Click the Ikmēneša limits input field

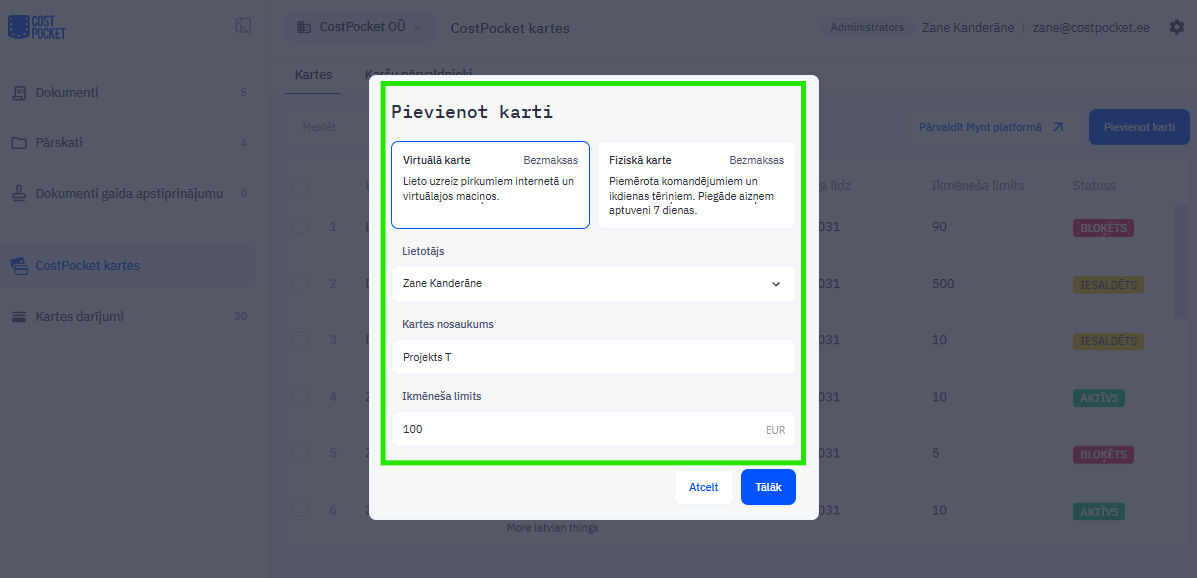click(580, 430)
